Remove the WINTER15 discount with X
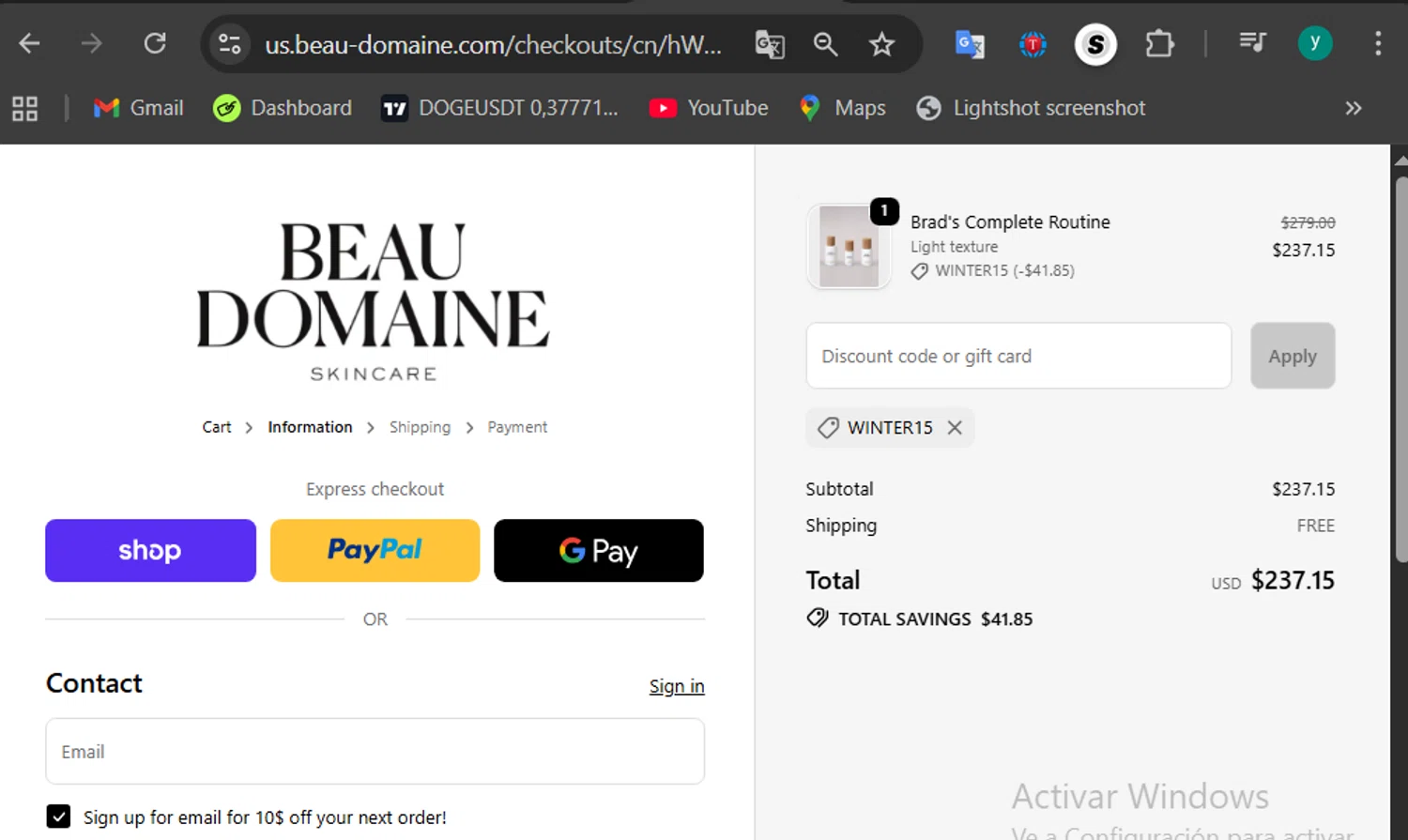Viewport: 1408px width, 840px height. 955,427
